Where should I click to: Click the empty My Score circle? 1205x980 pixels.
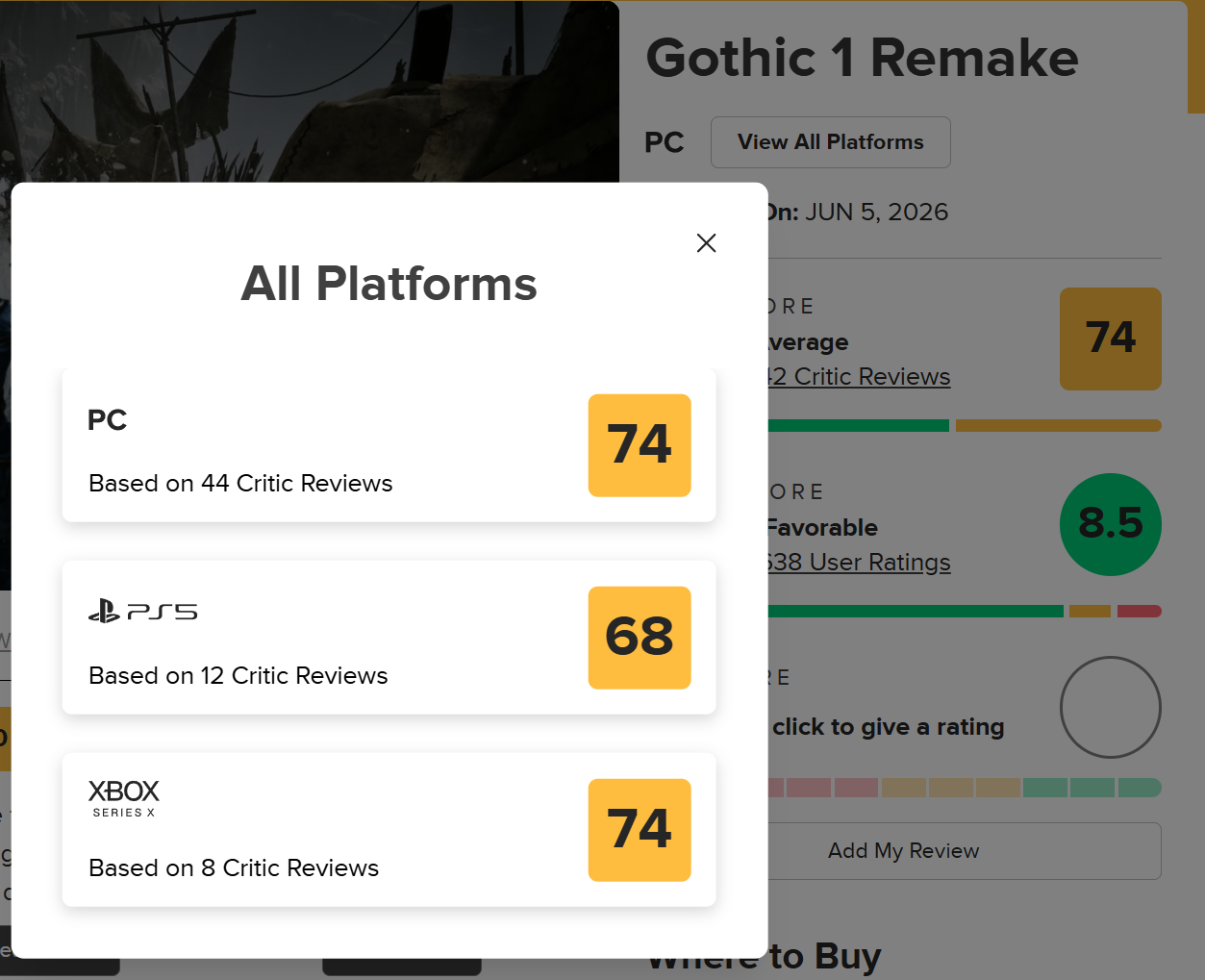pyautogui.click(x=1111, y=707)
